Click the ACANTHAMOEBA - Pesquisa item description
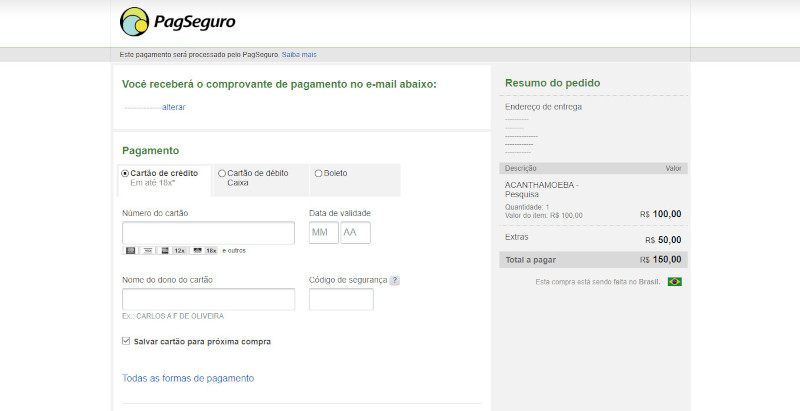The height and width of the screenshot is (411, 800). (x=542, y=189)
